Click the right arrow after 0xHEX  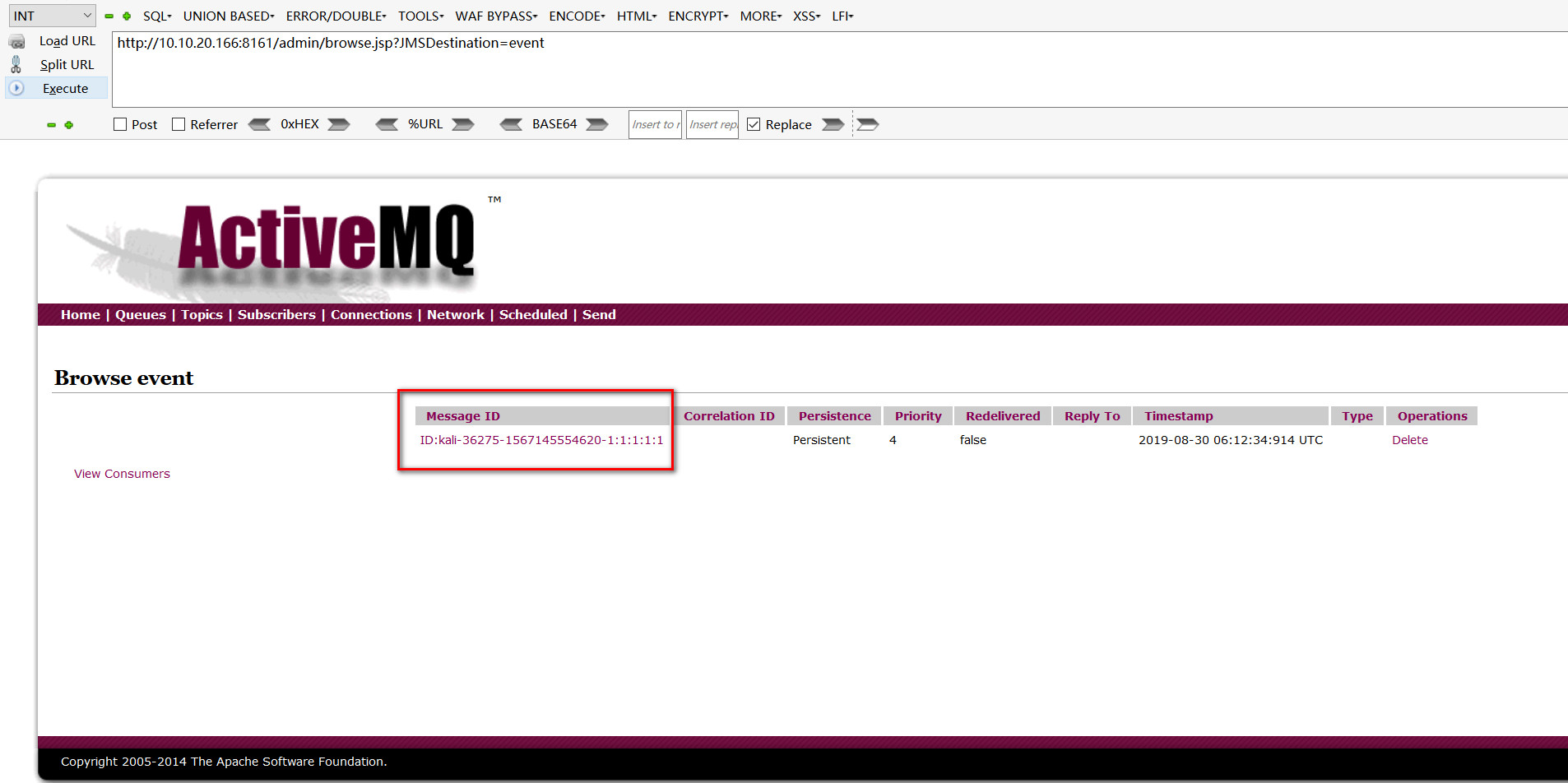click(x=339, y=124)
